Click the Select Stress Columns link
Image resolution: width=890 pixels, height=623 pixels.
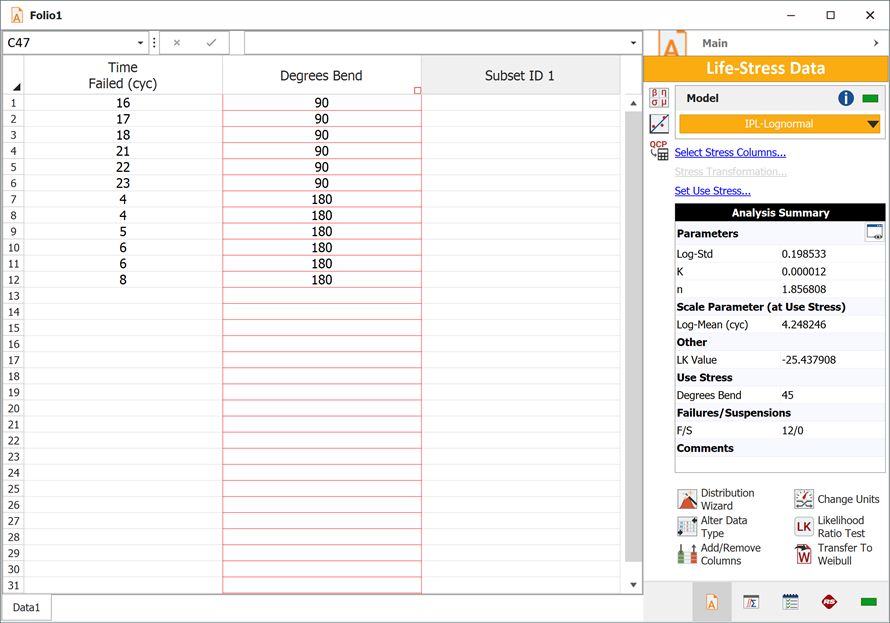pyautogui.click(x=730, y=153)
